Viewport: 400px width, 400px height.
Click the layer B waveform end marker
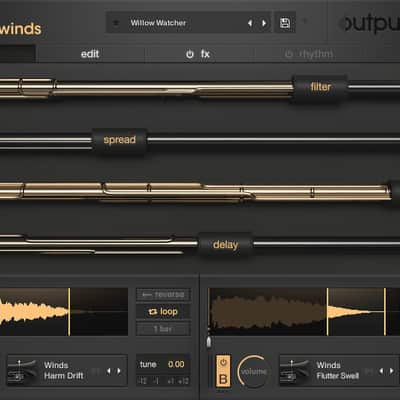[x=385, y=312]
